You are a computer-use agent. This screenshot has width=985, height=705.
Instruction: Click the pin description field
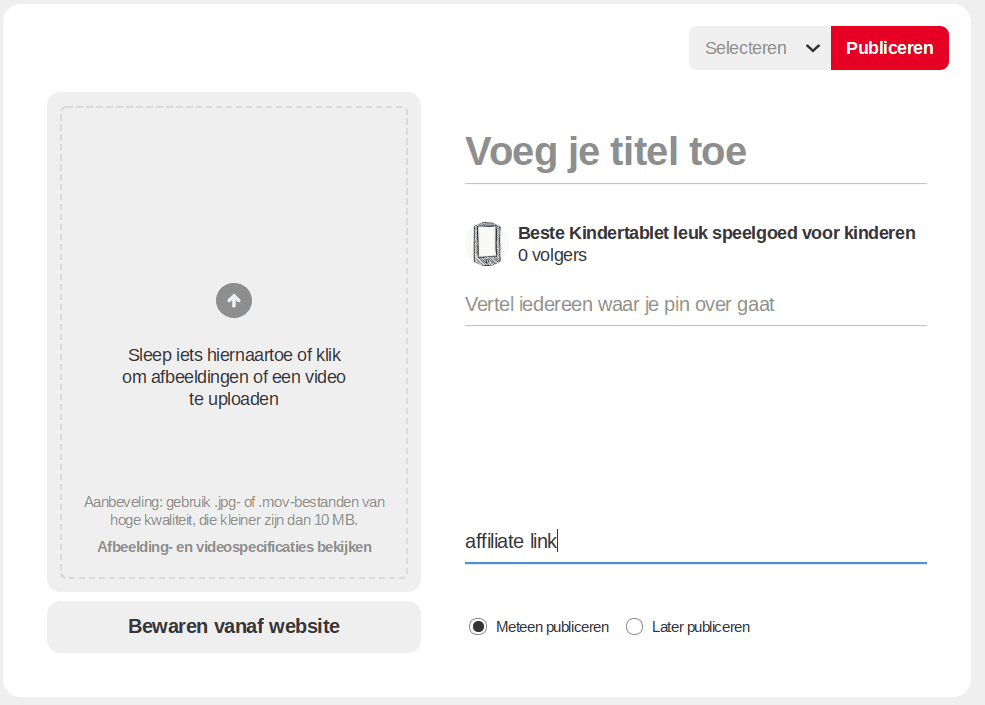point(695,305)
